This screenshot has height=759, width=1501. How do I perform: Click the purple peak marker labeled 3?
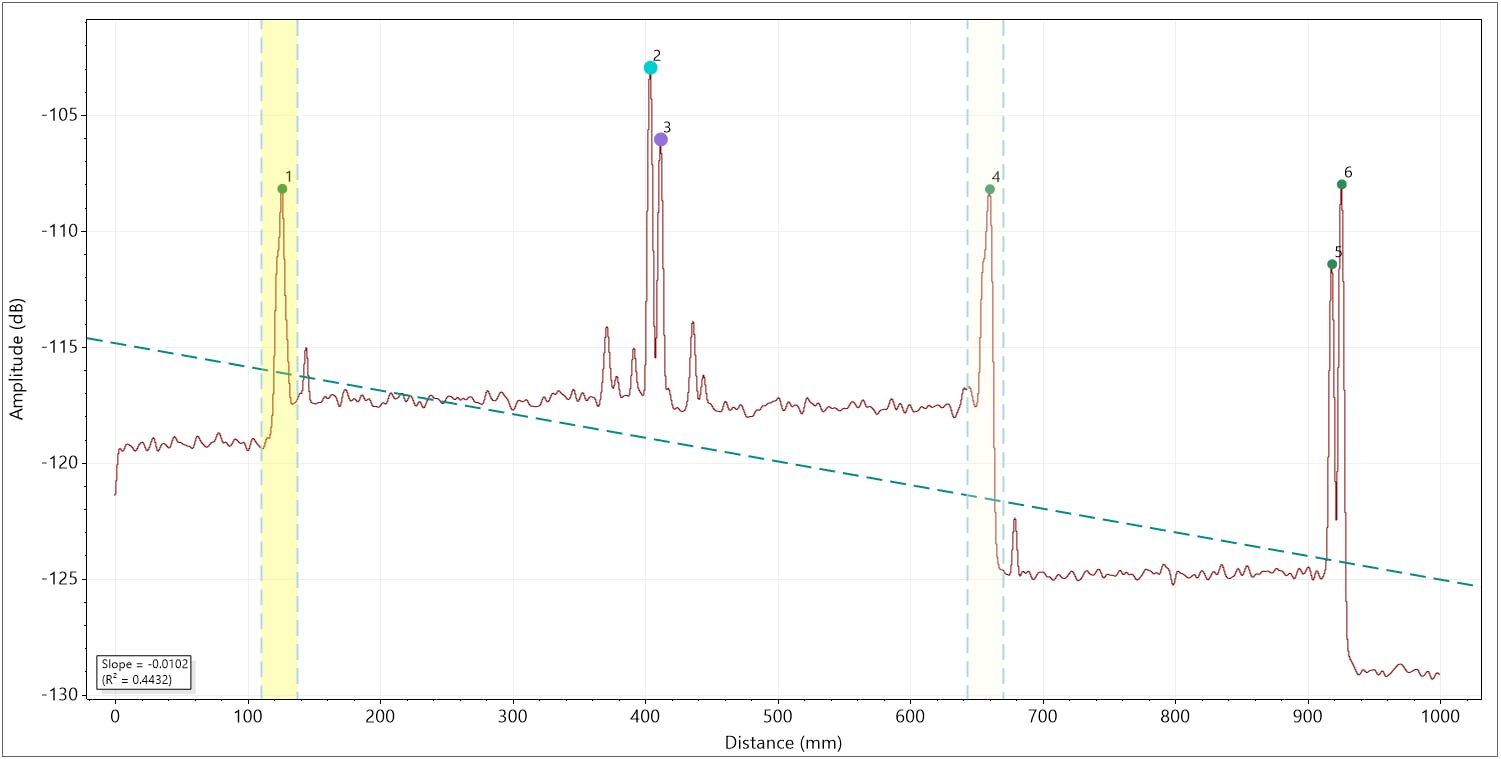click(x=660, y=139)
